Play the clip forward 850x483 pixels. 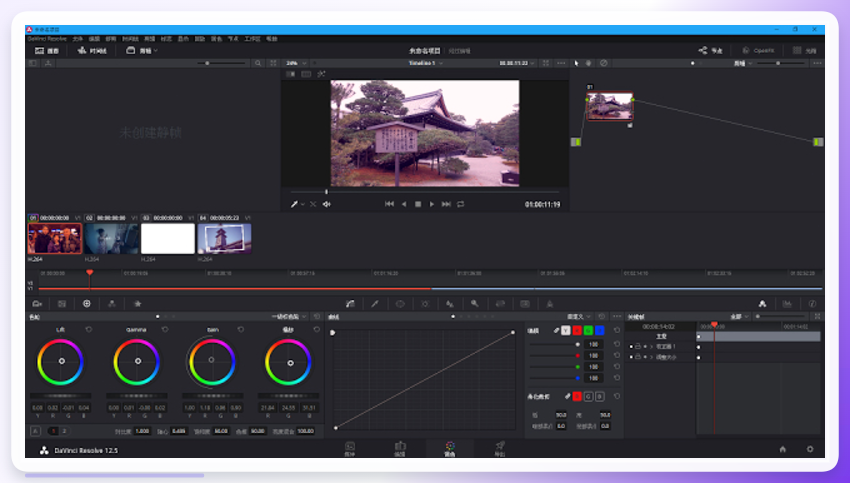point(432,204)
